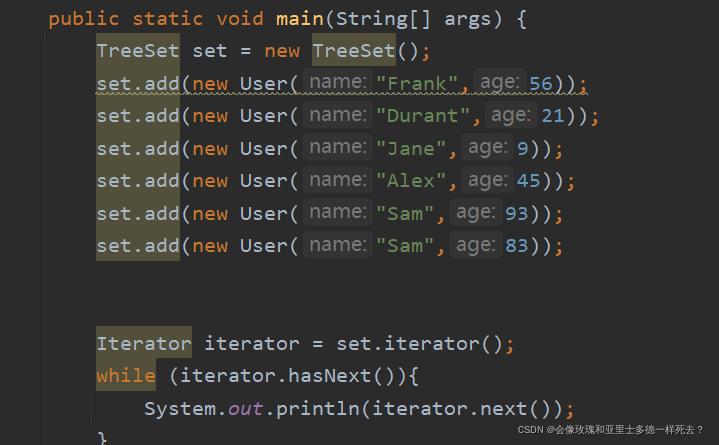Click the age value 45

point(529,181)
